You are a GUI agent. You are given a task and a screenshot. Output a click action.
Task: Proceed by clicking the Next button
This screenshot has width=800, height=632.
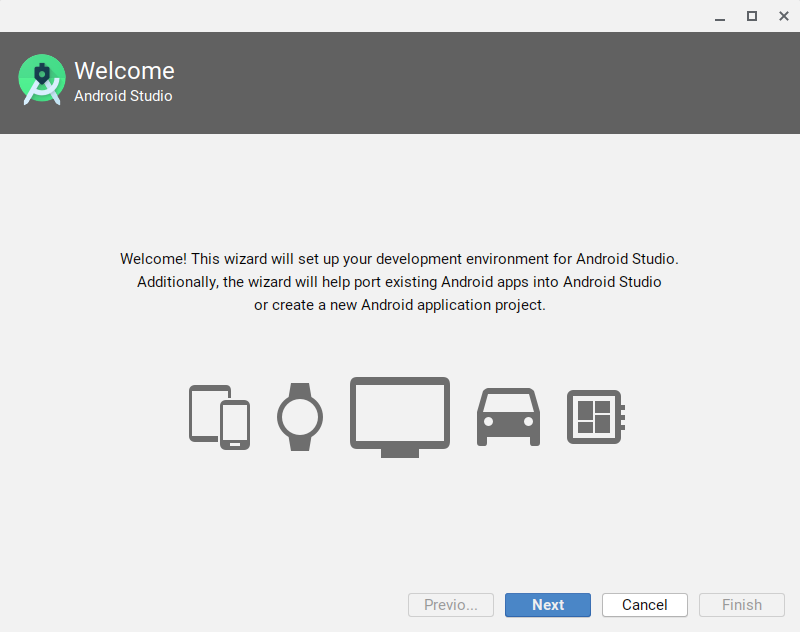point(548,605)
